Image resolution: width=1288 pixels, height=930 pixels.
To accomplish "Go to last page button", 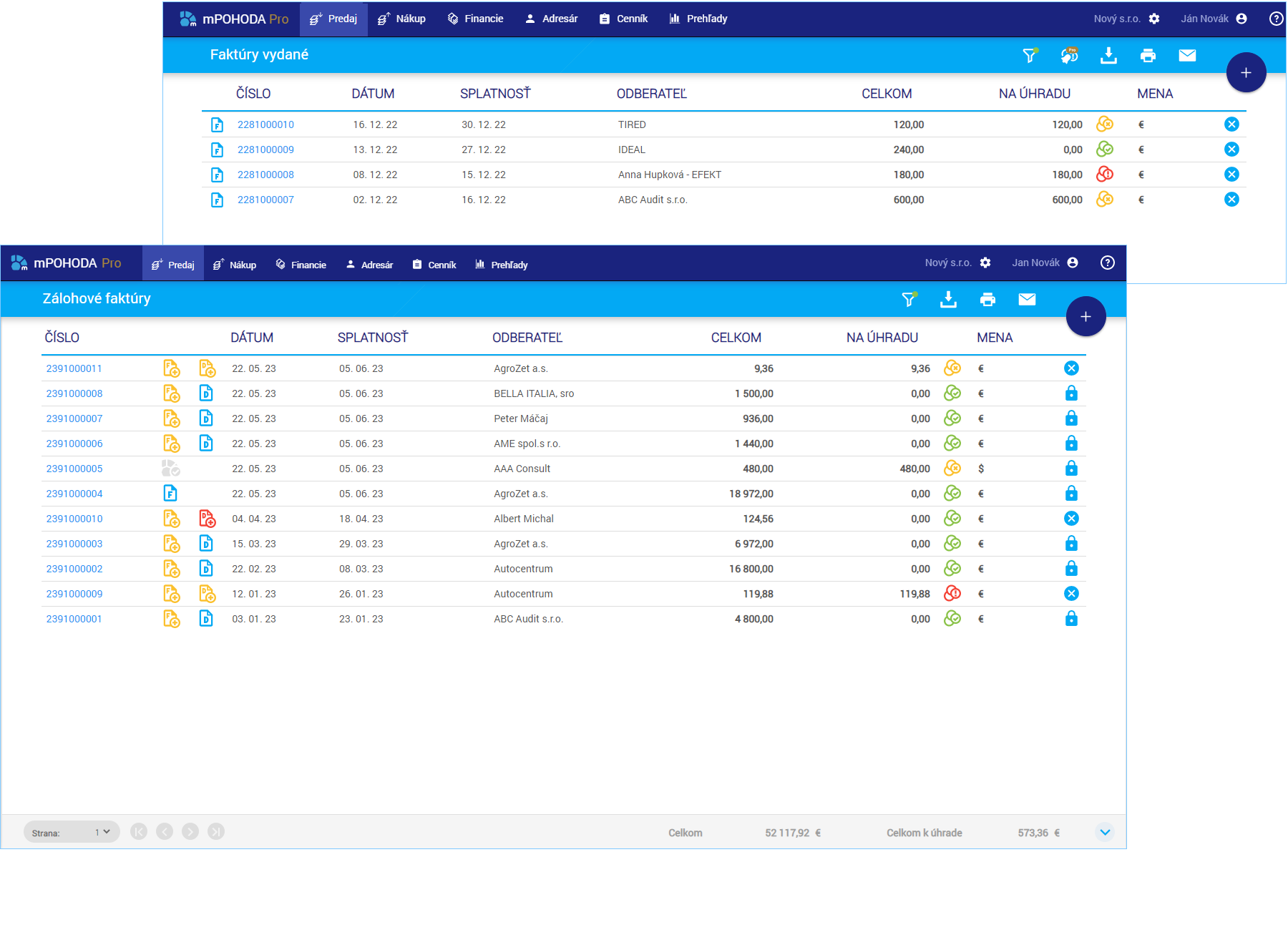I will 216,831.
